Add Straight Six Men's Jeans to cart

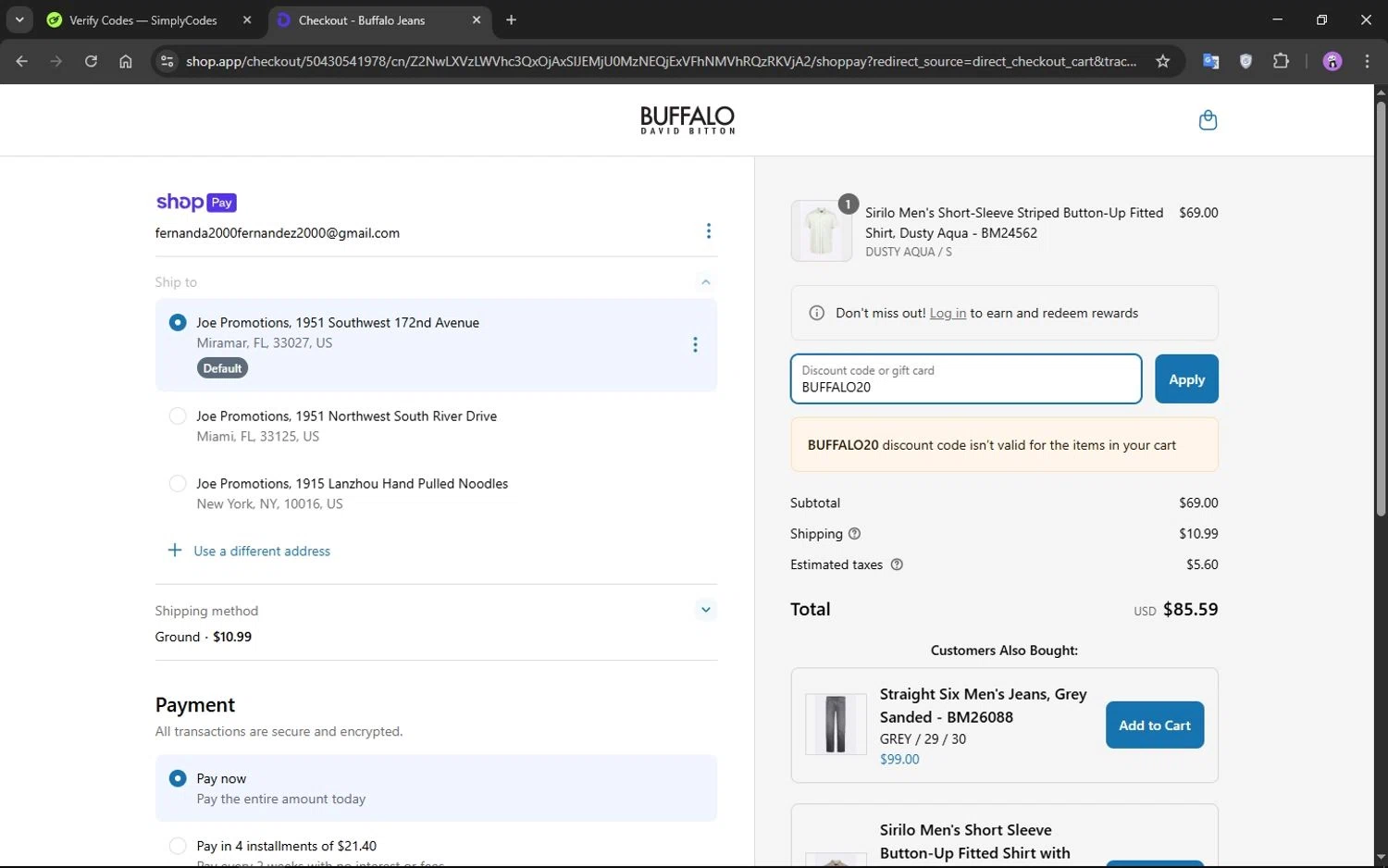pos(1155,725)
